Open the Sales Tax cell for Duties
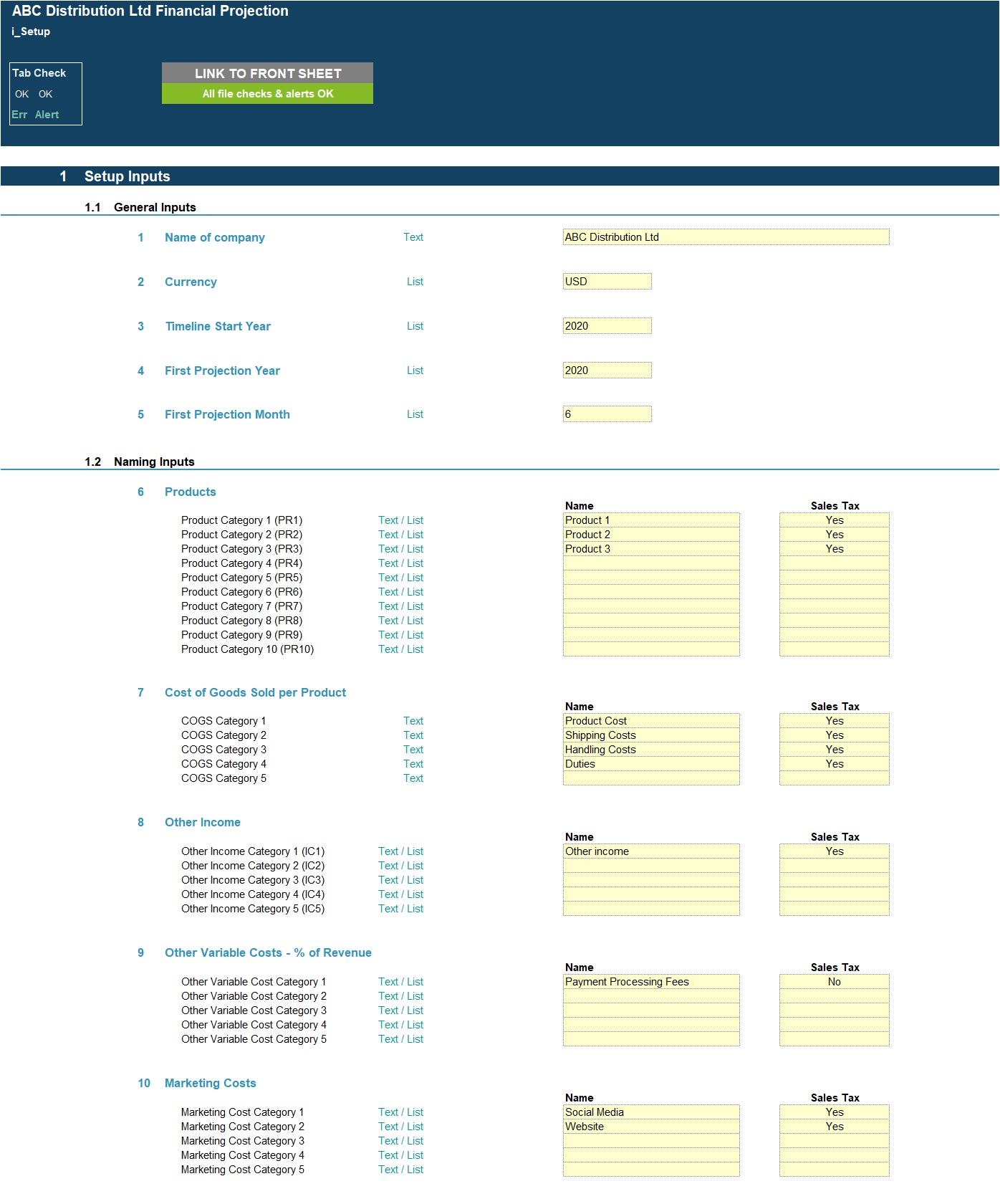Screen dimensions: 1000x1204 pyautogui.click(x=835, y=764)
